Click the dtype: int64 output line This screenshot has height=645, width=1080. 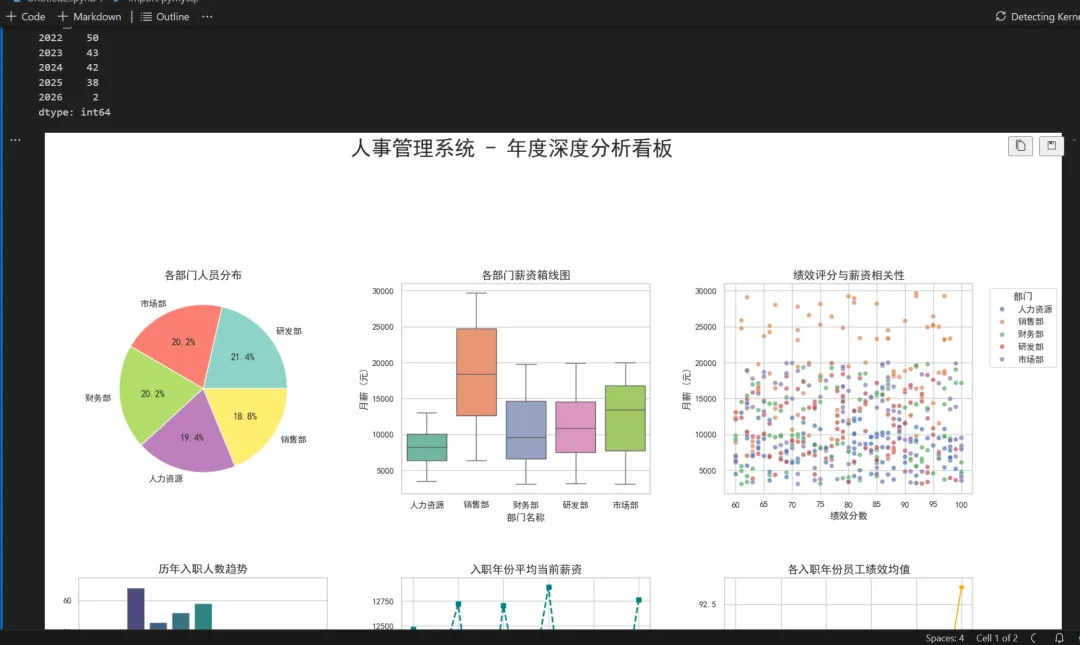pyautogui.click(x=74, y=112)
